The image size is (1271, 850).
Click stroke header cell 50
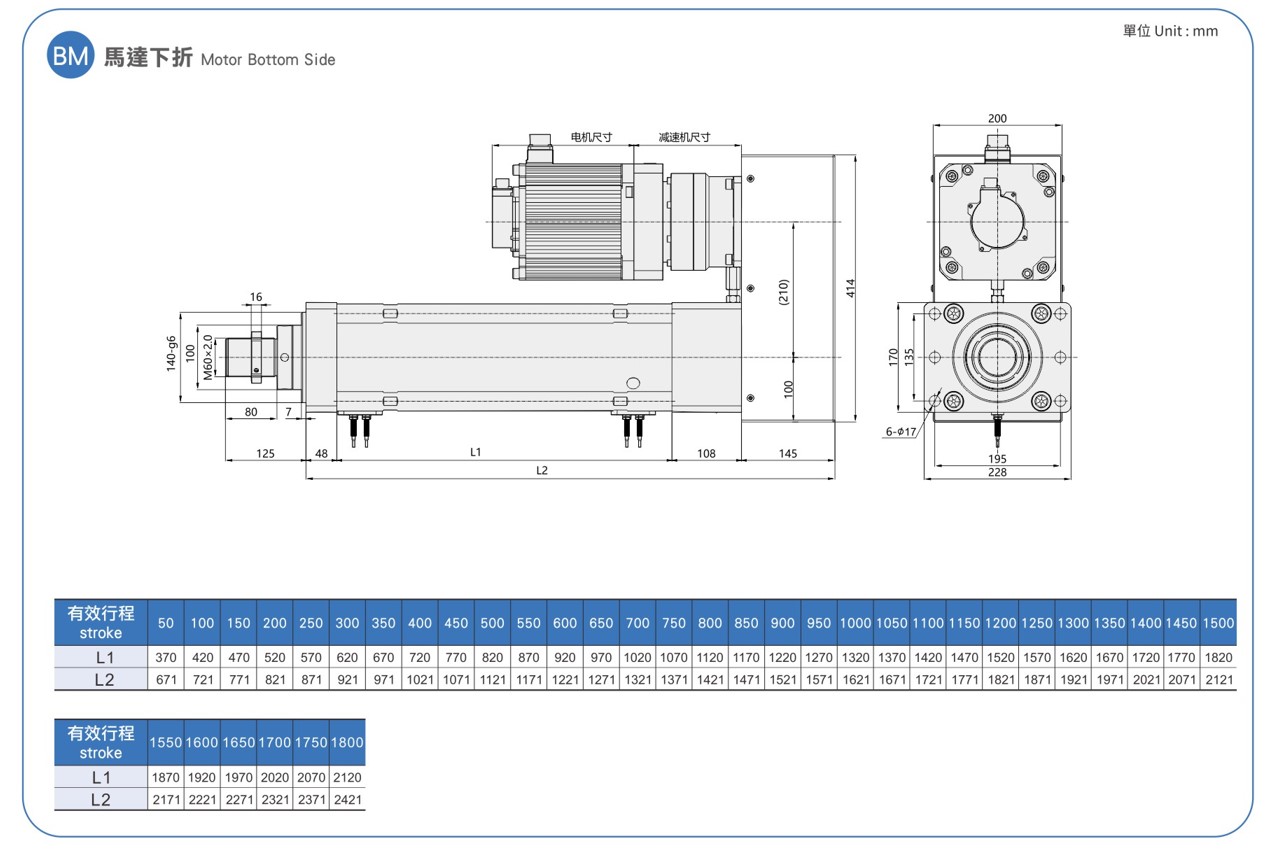(166, 623)
